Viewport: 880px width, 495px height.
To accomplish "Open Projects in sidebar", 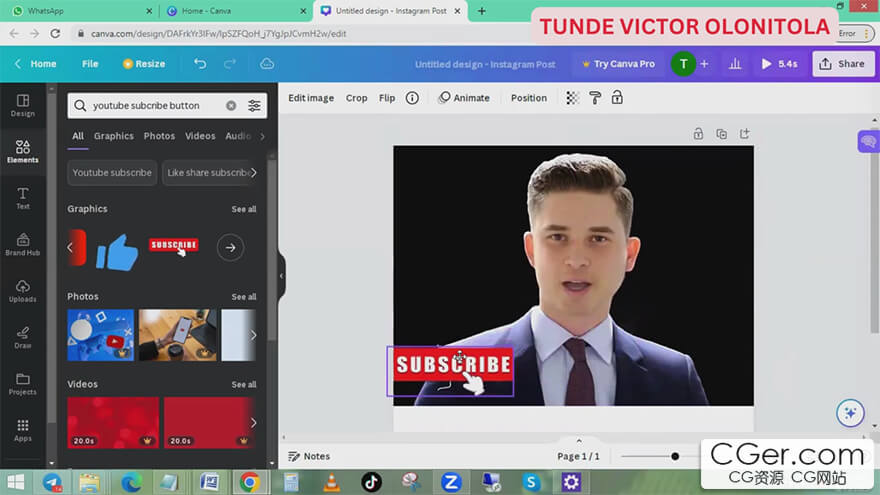I will (22, 384).
